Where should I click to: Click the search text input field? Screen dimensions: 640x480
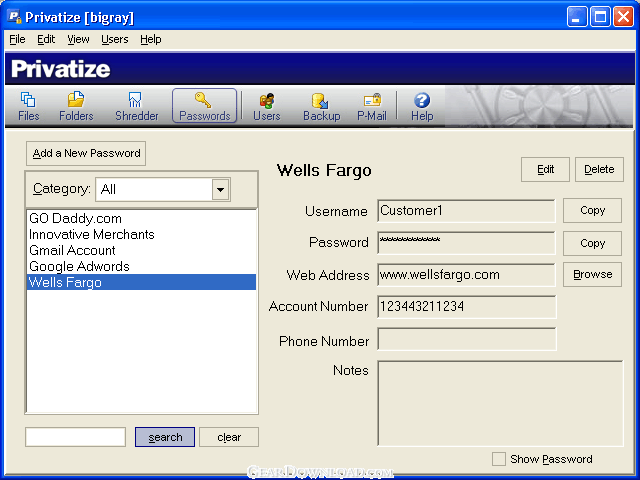(76, 437)
